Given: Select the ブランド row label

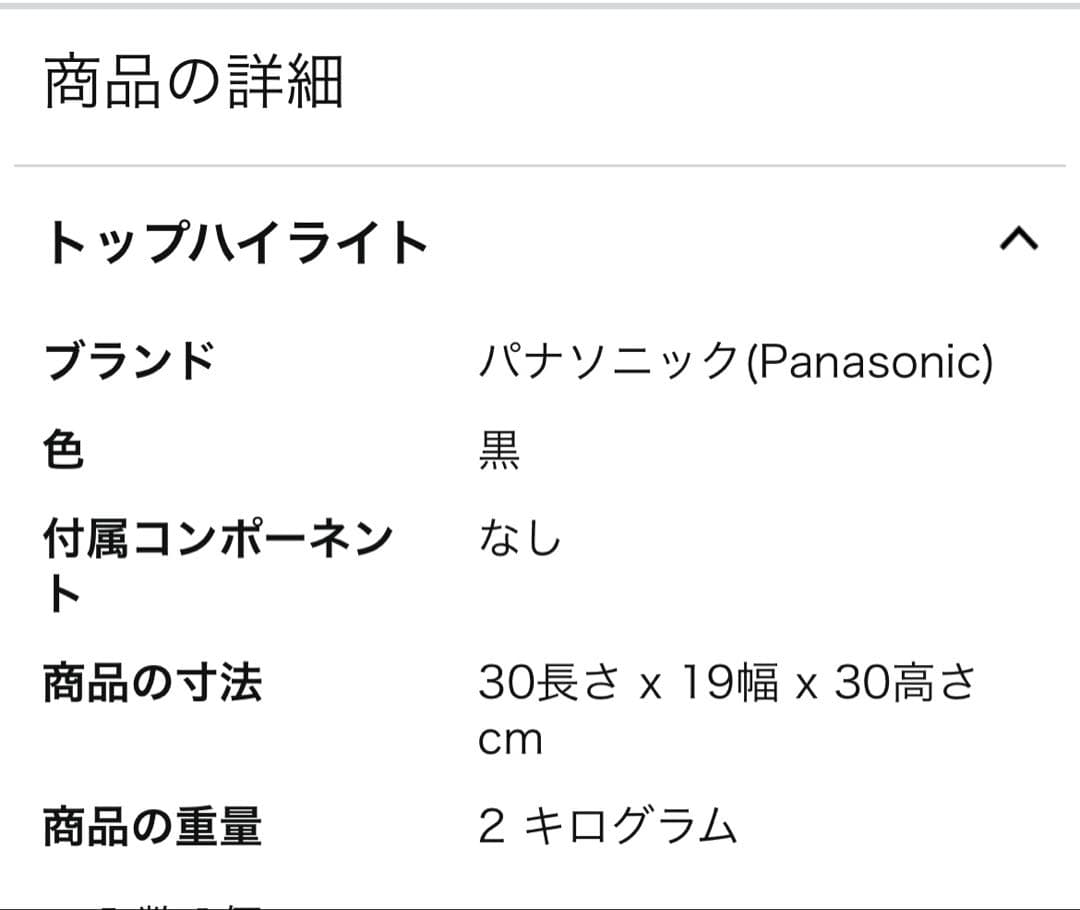Looking at the screenshot, I should 129,361.
